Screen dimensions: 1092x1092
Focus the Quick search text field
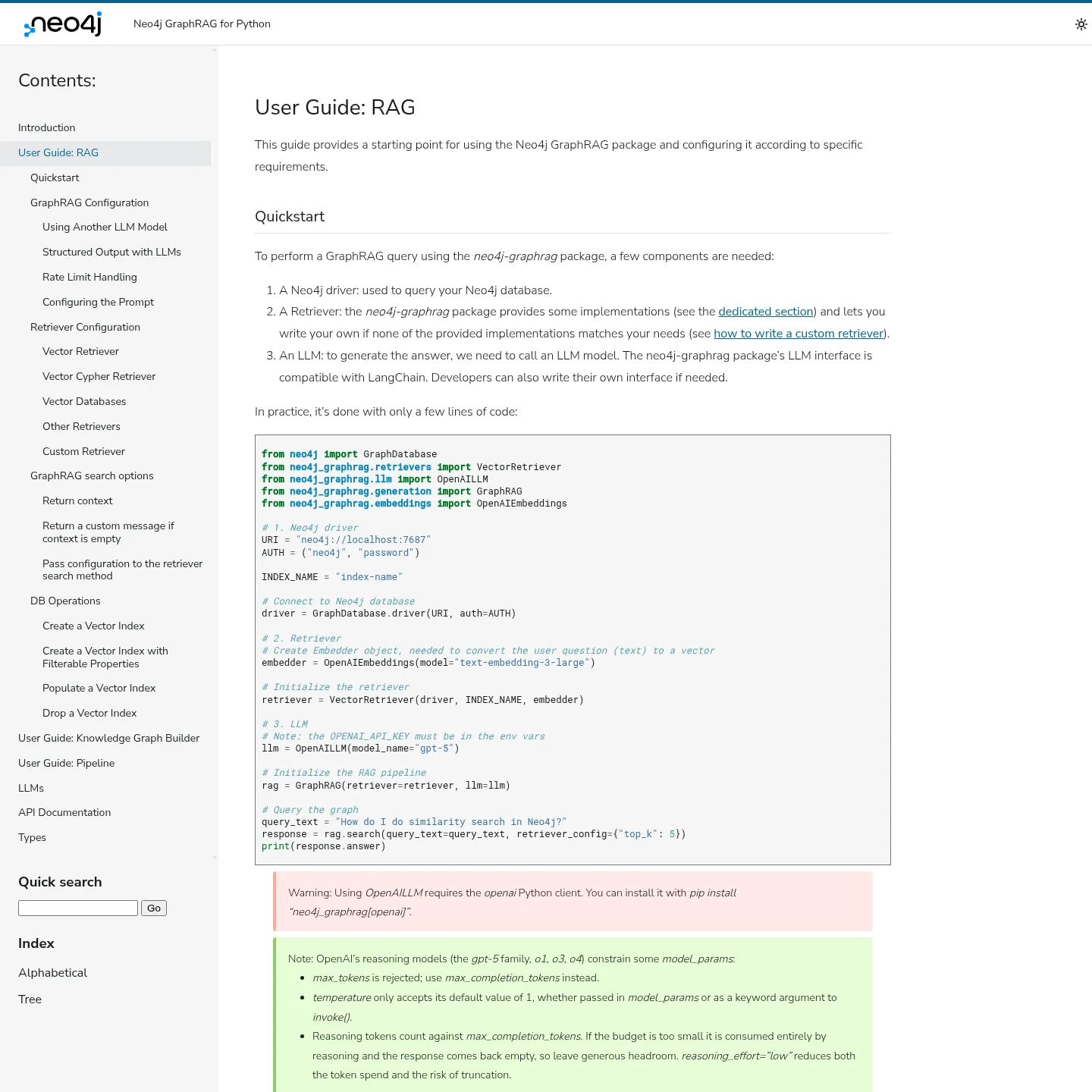click(x=78, y=908)
